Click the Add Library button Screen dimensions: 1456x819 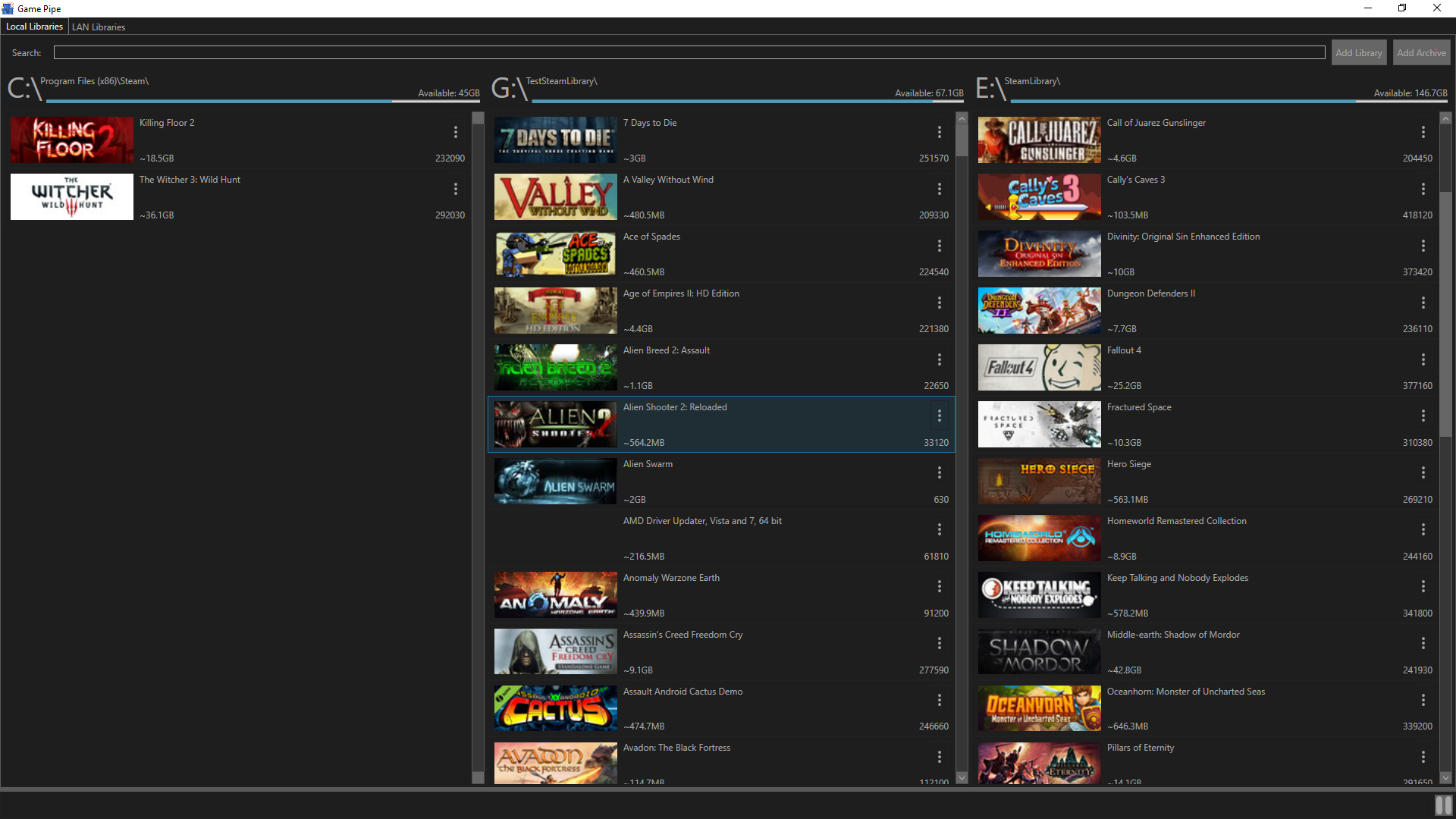coord(1358,53)
